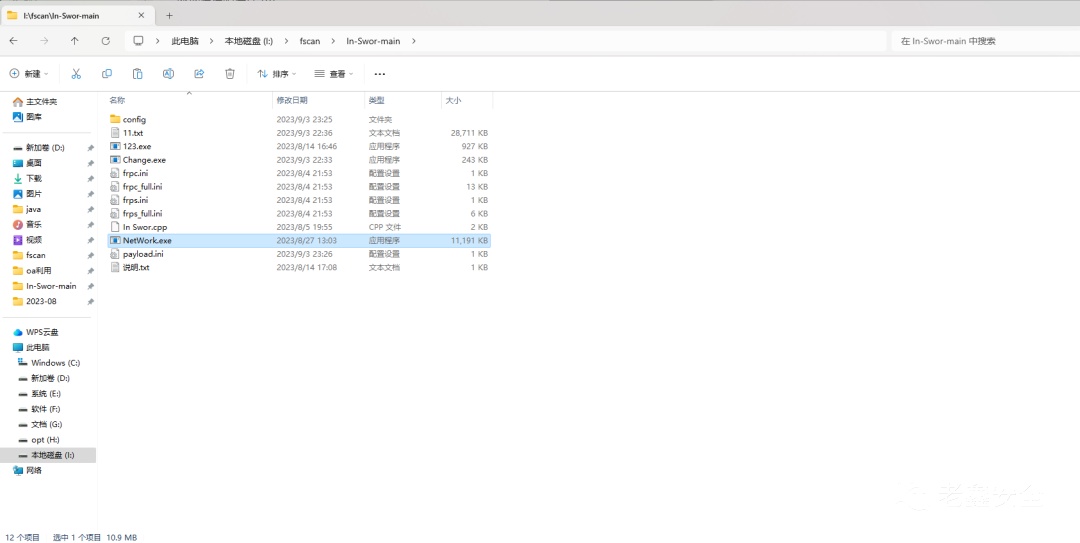
Task: Expand chevron after 本地磁盘 (I:) in address bar
Action: click(286, 41)
